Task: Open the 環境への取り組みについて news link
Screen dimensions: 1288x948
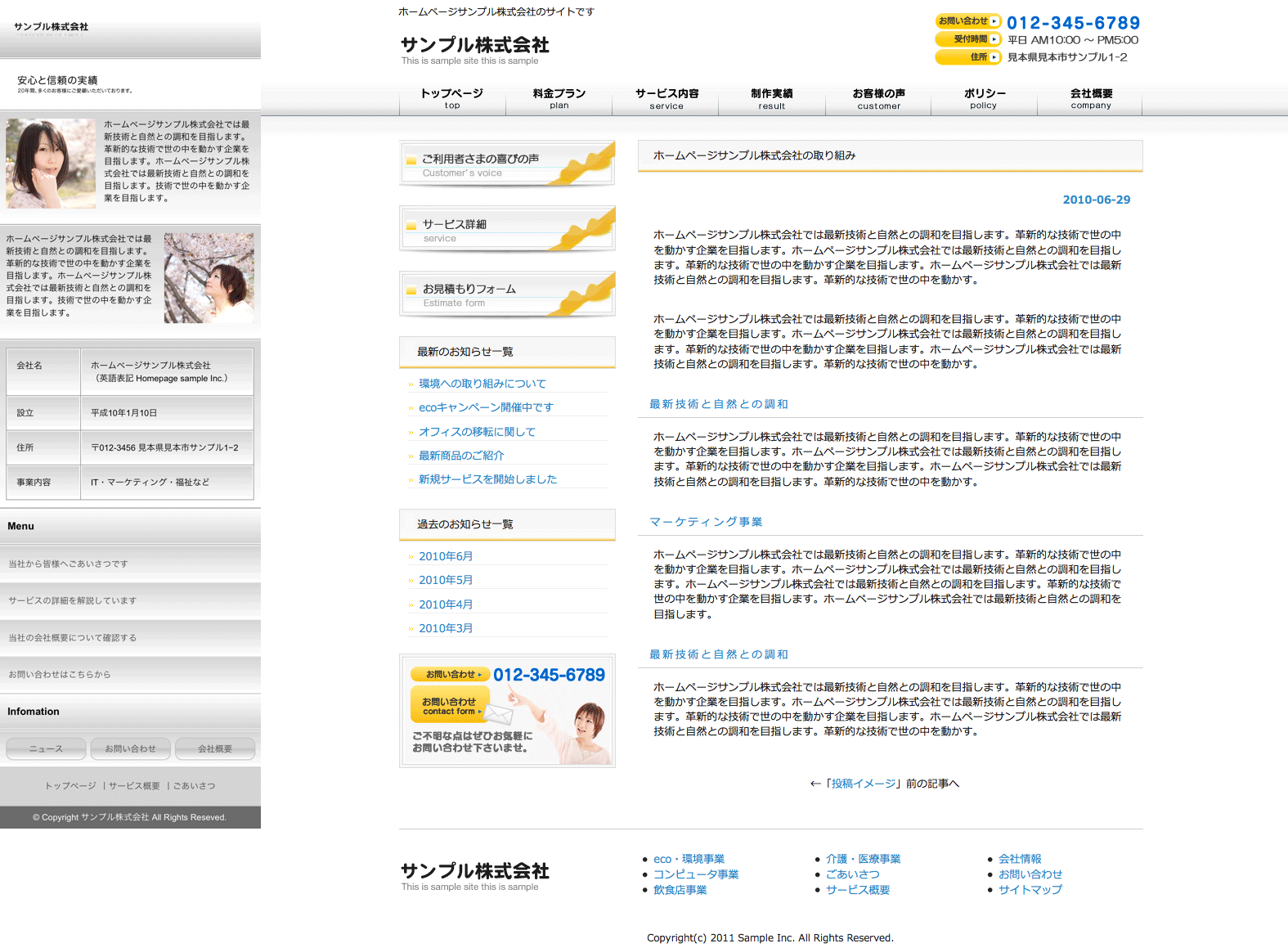Action: click(482, 384)
